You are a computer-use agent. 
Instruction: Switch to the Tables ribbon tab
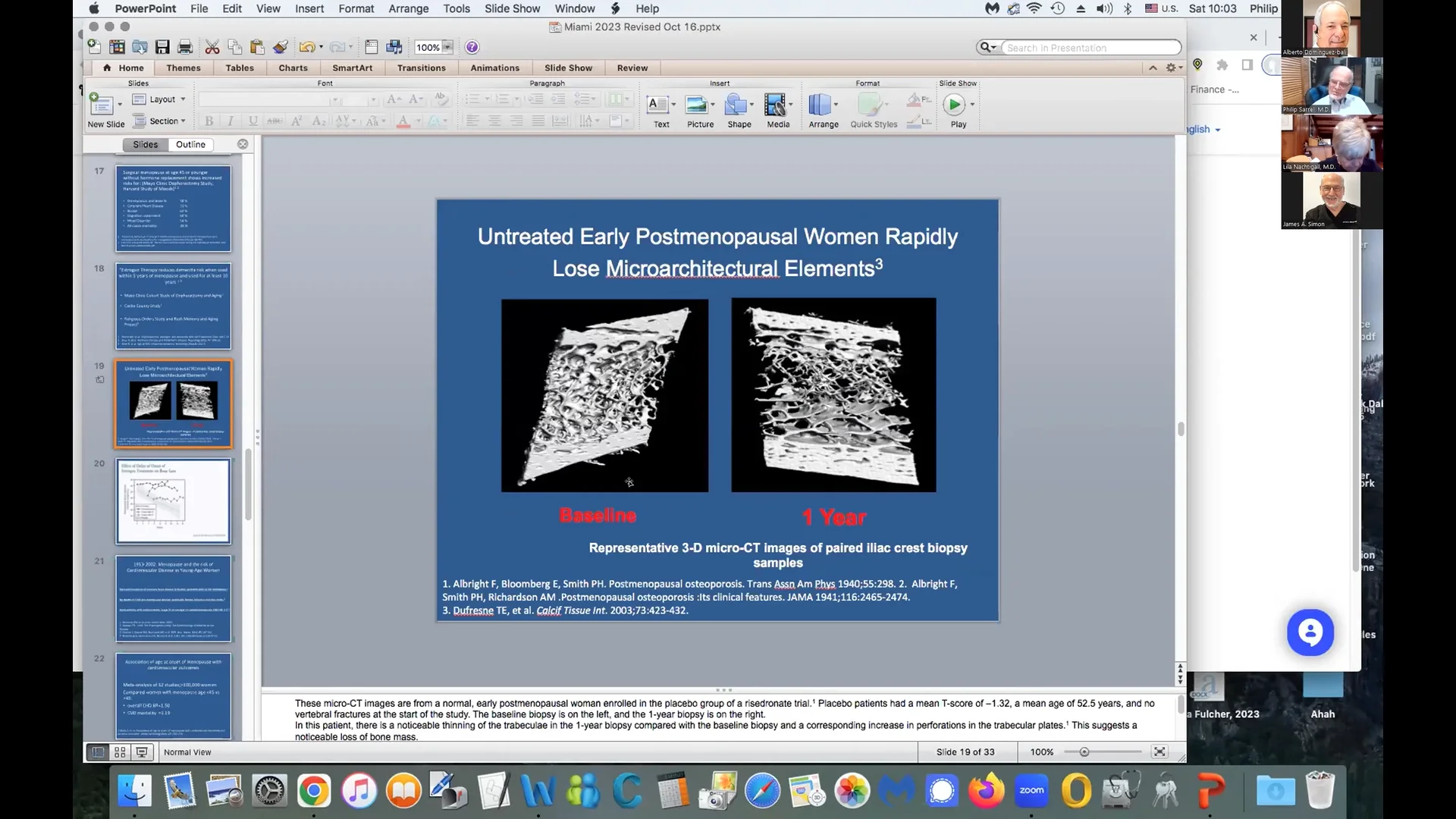pos(240,67)
